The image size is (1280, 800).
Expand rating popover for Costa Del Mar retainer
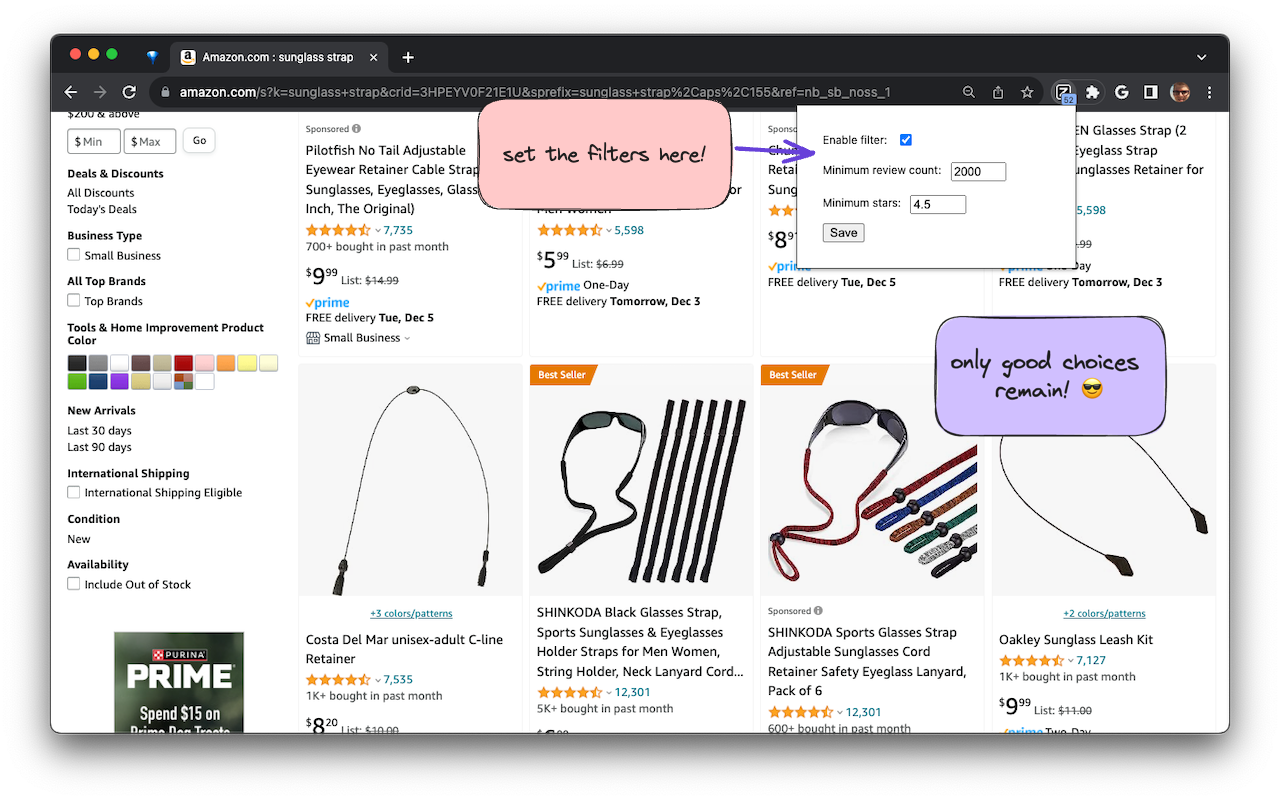(378, 680)
